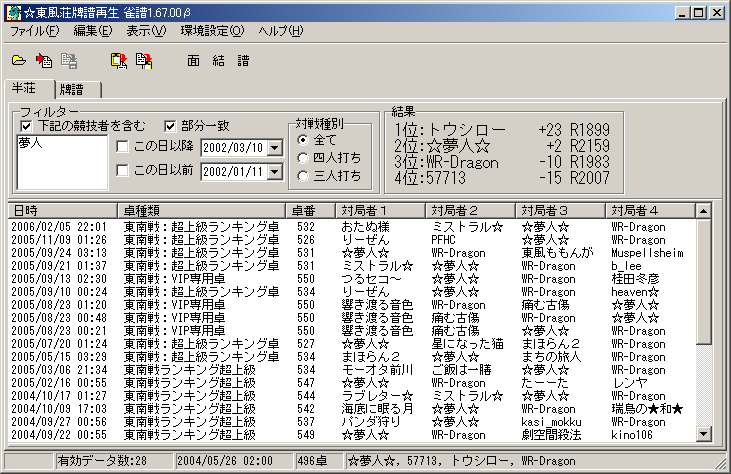Enable the この日以降 checkbox
Screen dimensions: 731x474
[123, 148]
